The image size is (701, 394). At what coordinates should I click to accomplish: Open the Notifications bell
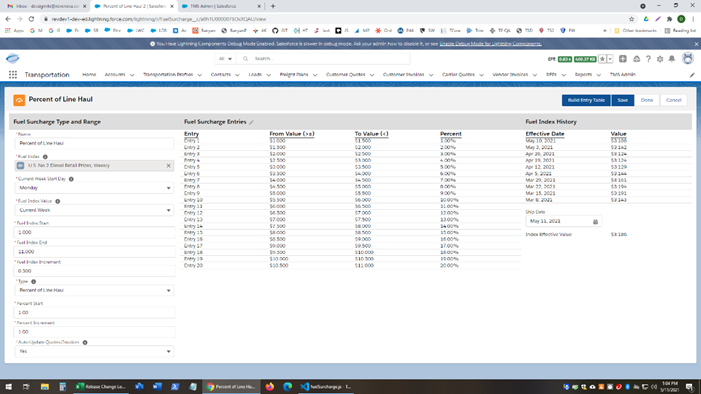point(671,59)
